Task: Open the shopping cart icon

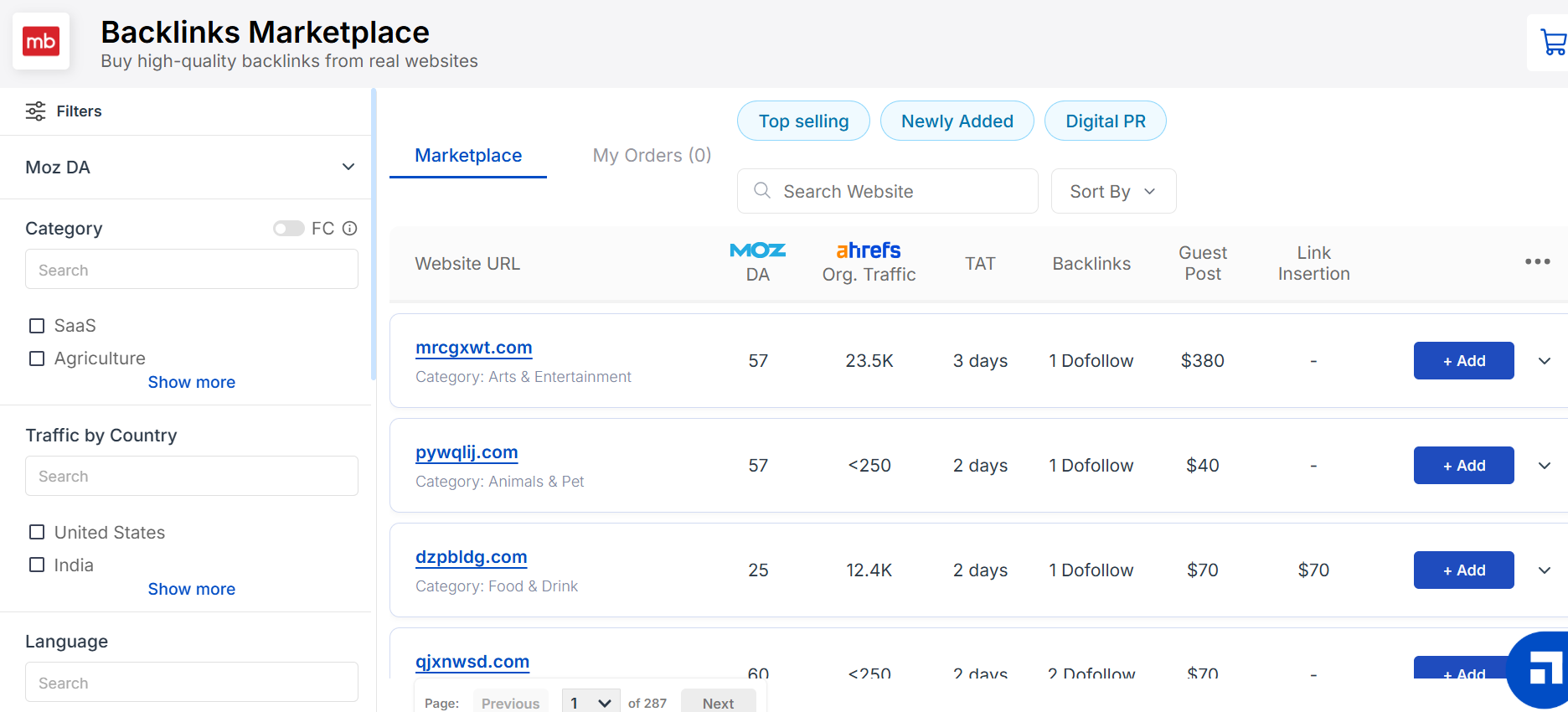Action: tap(1554, 42)
